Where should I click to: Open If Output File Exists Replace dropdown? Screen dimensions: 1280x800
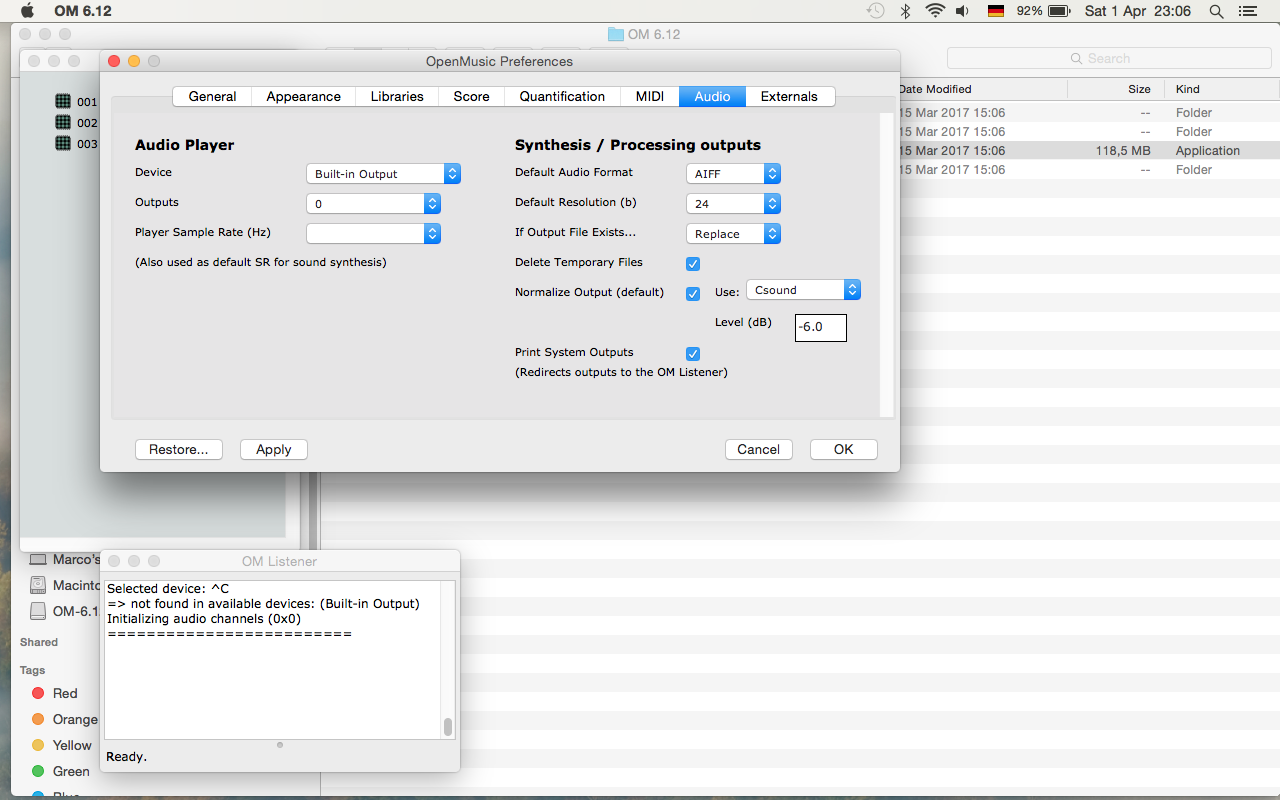coord(733,234)
